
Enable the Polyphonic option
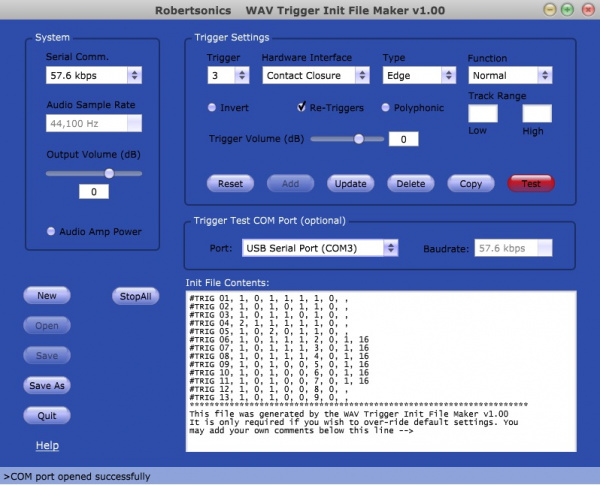385,108
